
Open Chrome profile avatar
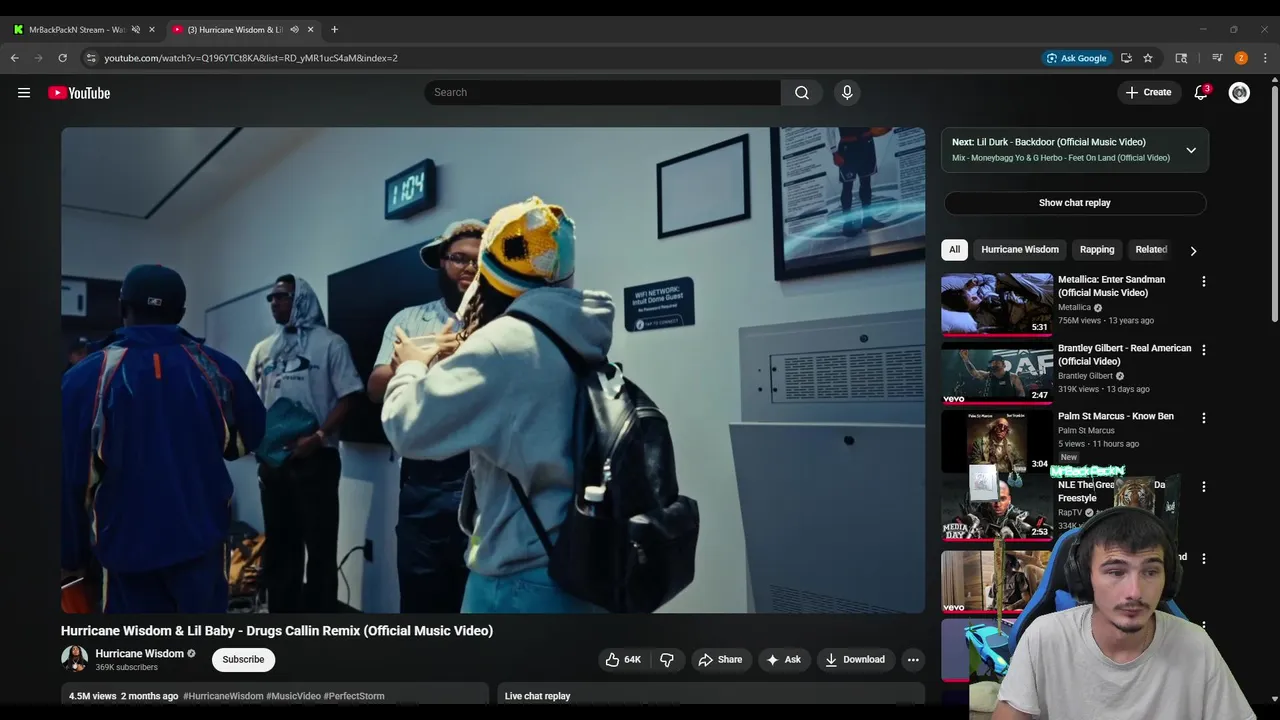(x=1241, y=58)
